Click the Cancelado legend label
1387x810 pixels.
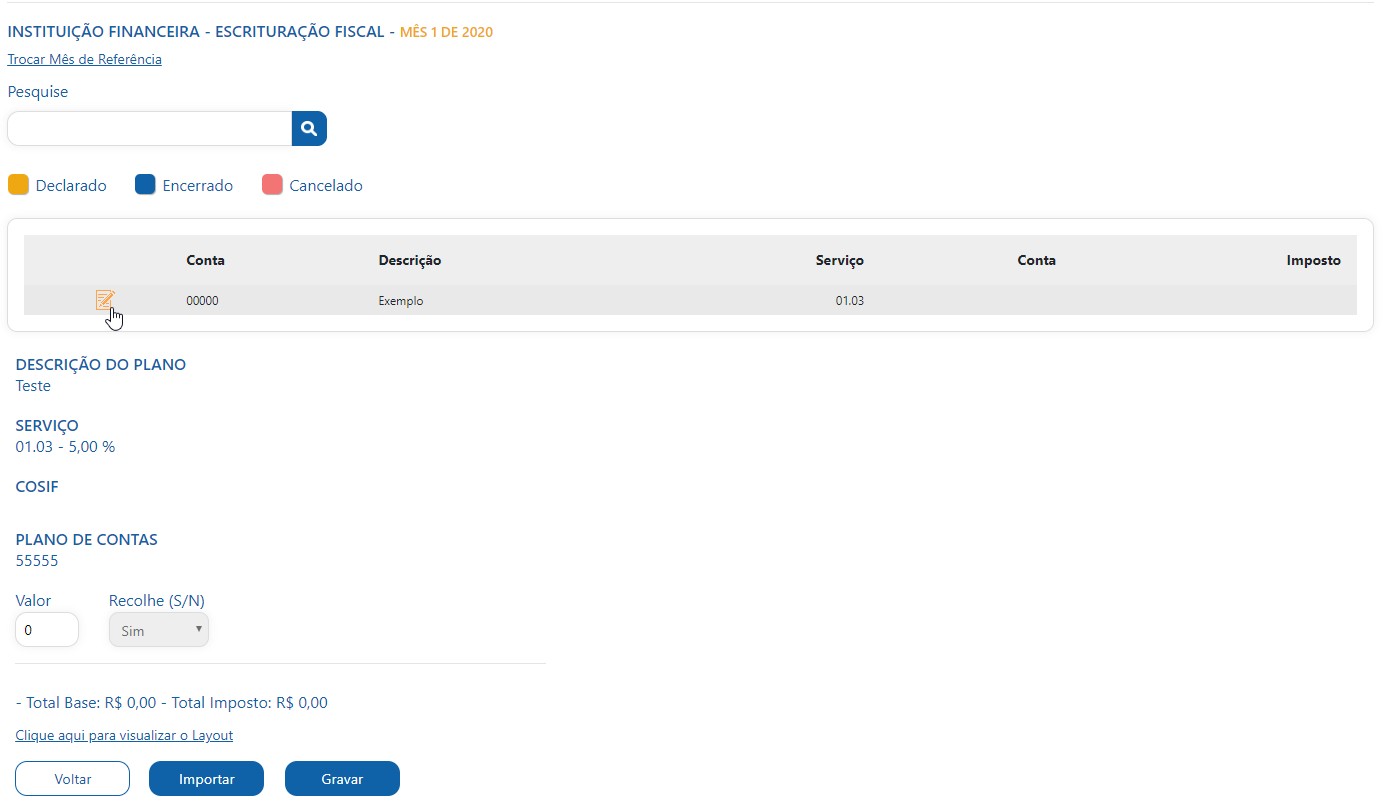pos(326,186)
